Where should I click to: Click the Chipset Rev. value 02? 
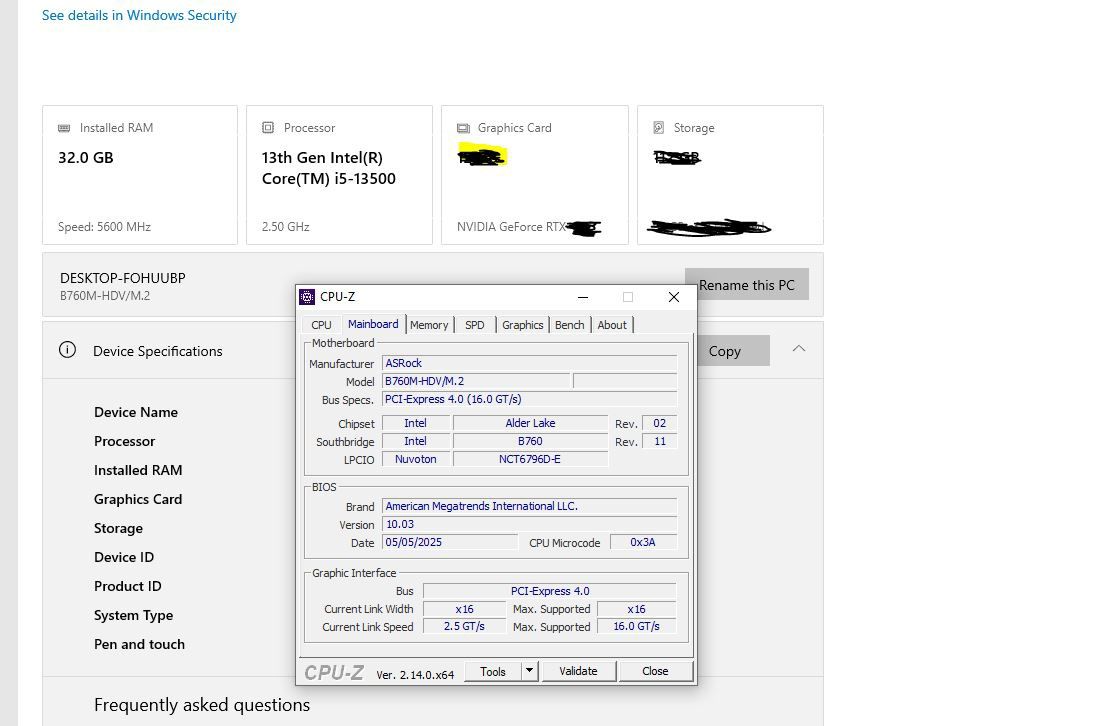(660, 423)
